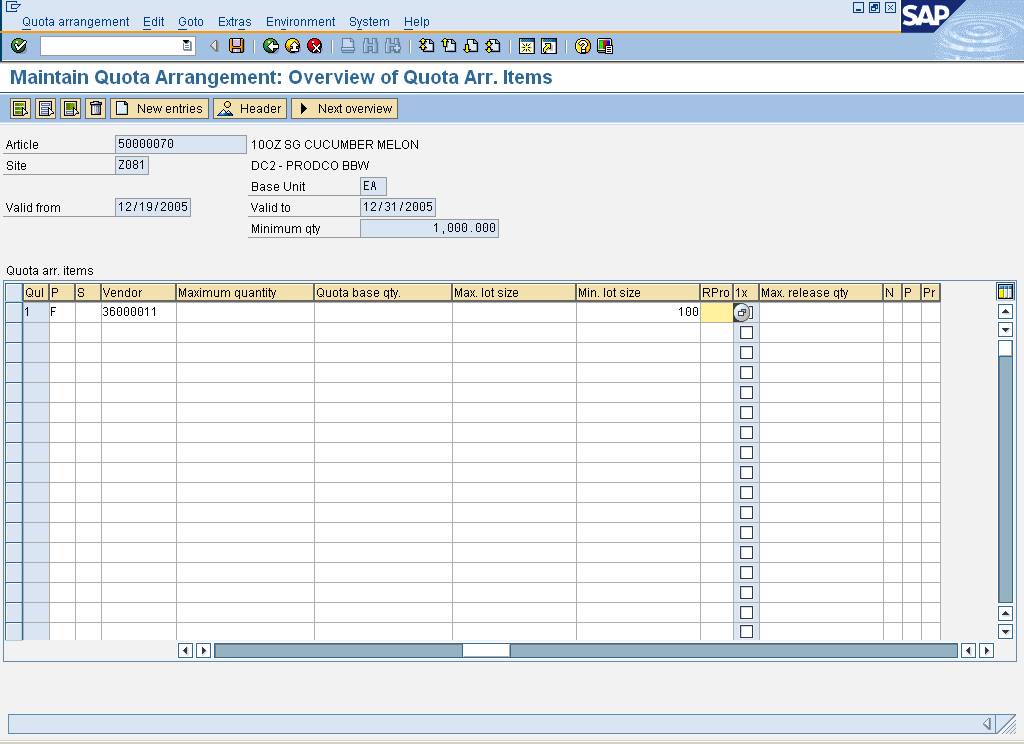Tick the 1x checkbox in the third table row

click(x=746, y=353)
